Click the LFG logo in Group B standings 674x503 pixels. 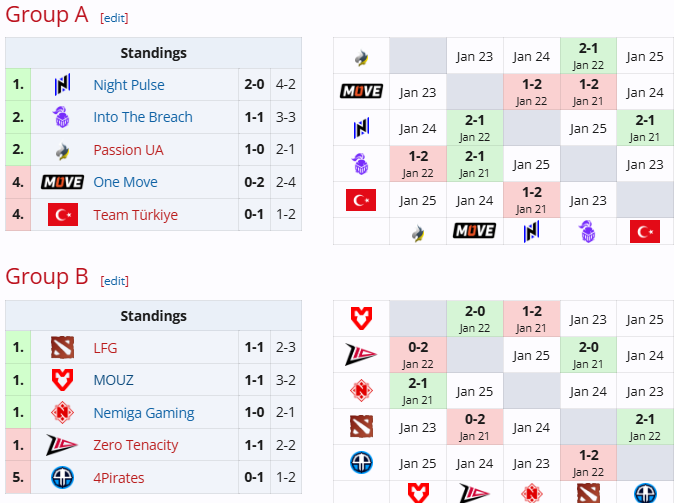[62, 348]
